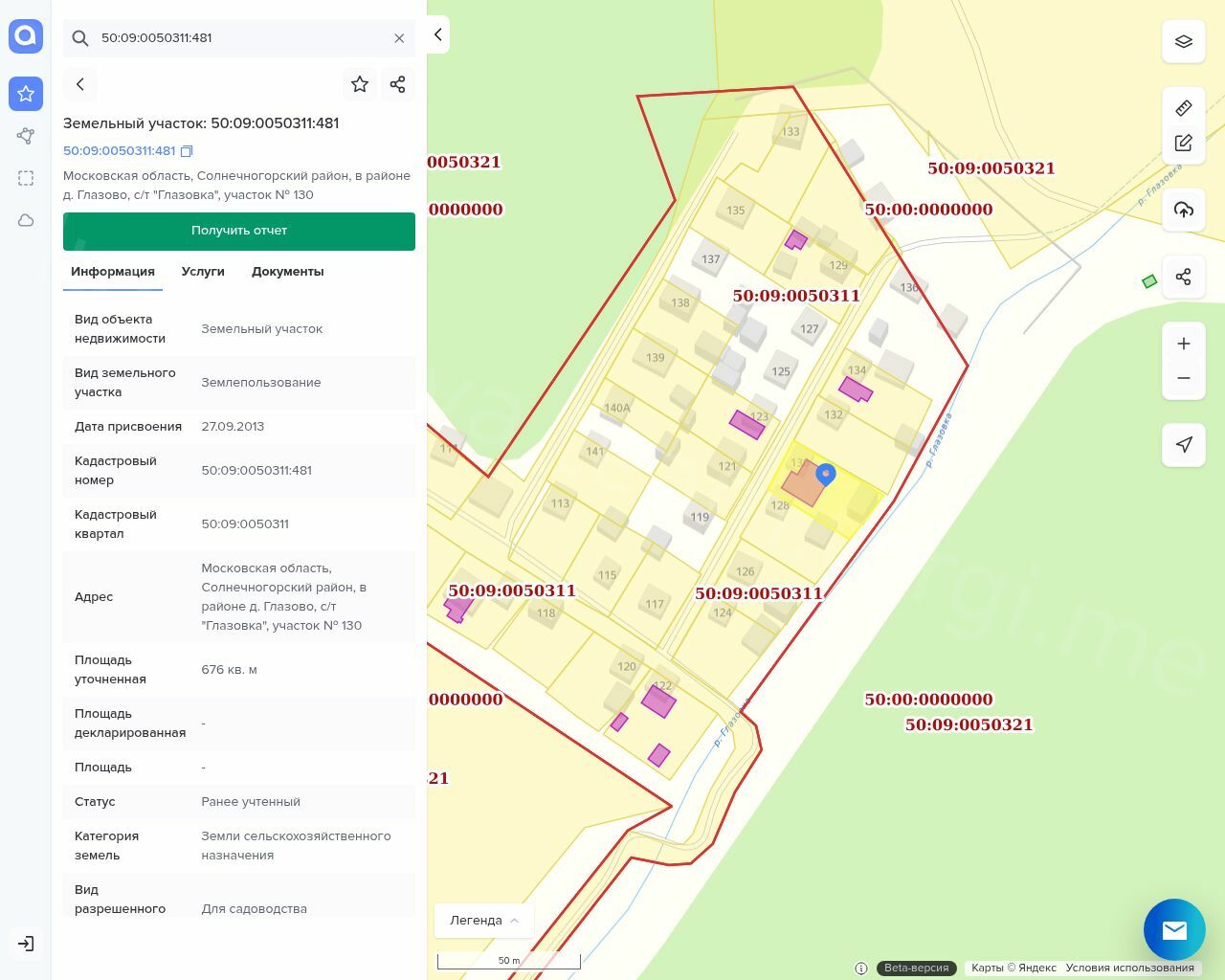Zoom in on the map
This screenshot has width=1225, height=980.
pos(1183,344)
